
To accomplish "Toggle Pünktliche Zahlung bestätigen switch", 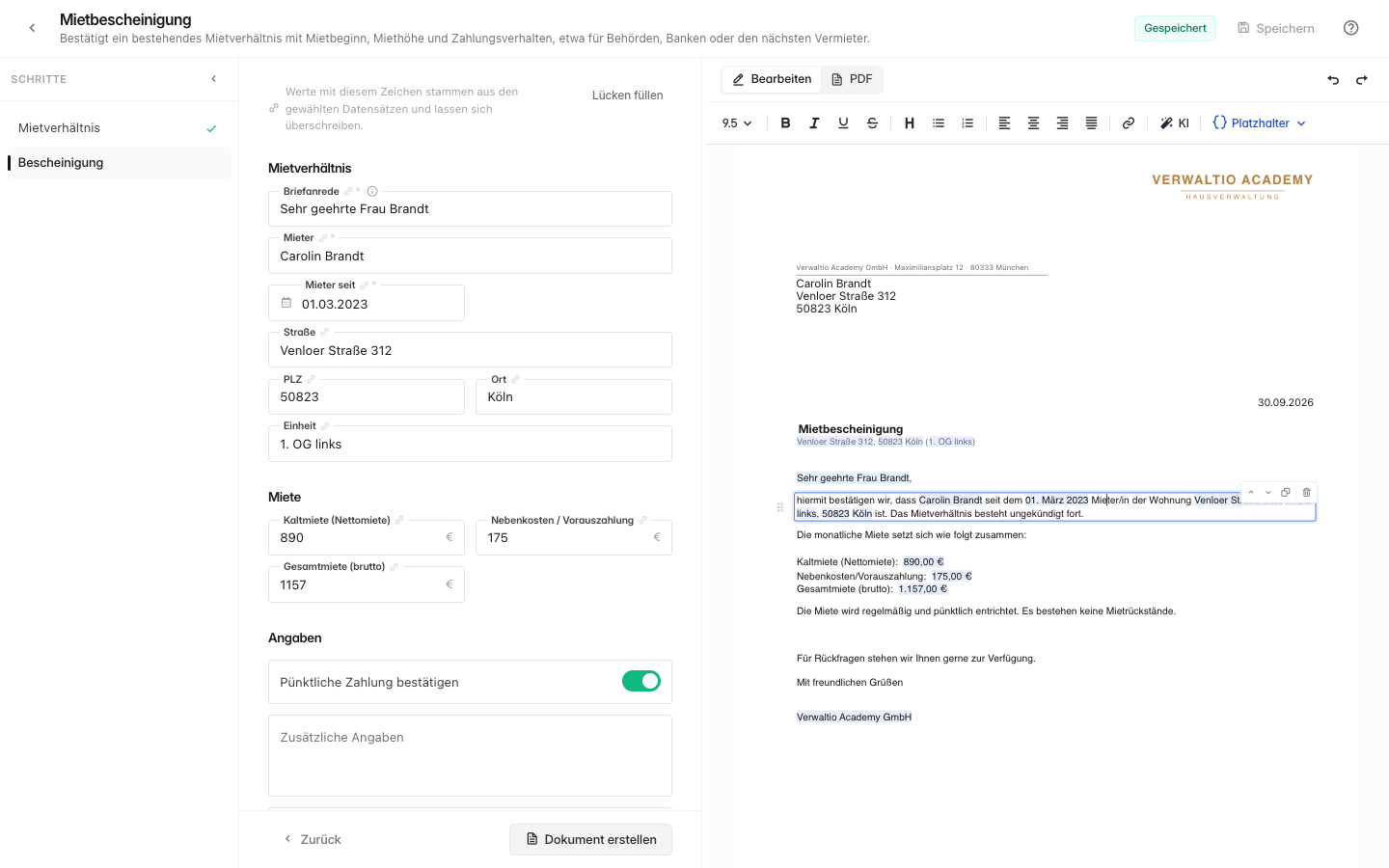I will tap(641, 682).
